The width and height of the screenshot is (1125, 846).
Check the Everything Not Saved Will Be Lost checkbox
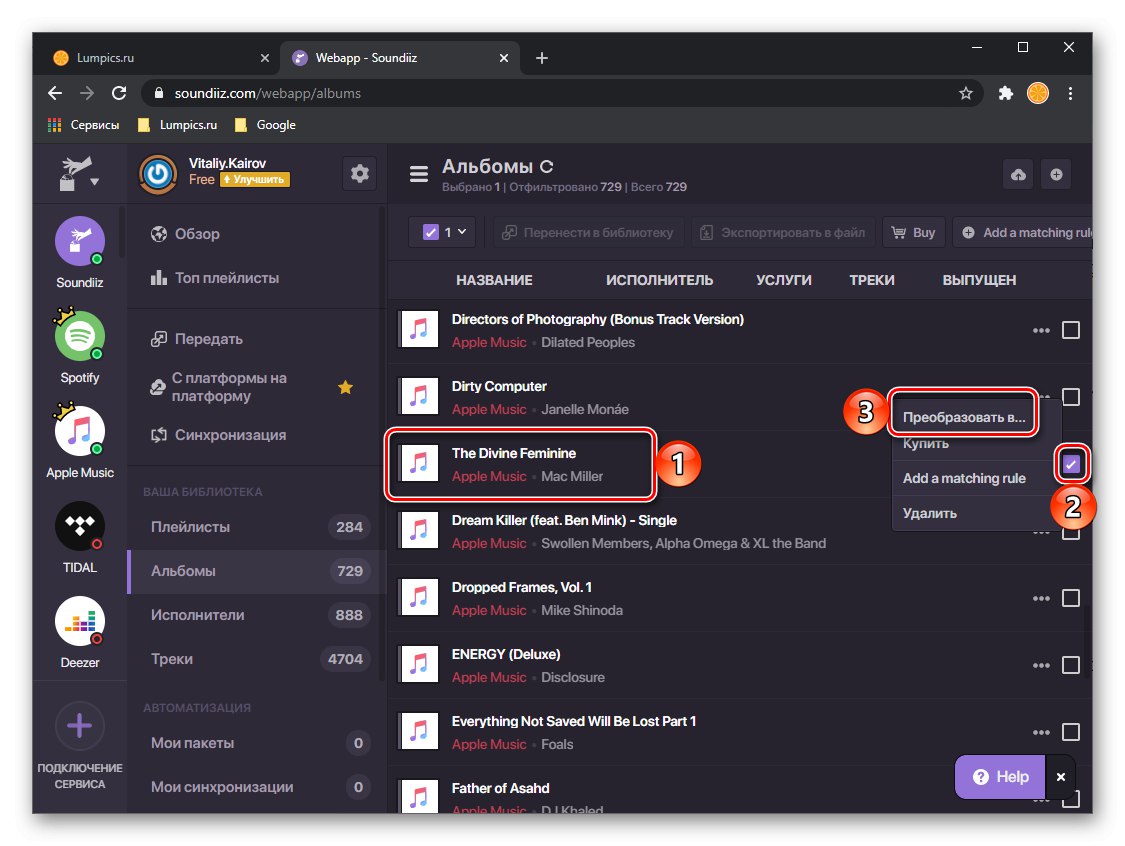(1070, 732)
